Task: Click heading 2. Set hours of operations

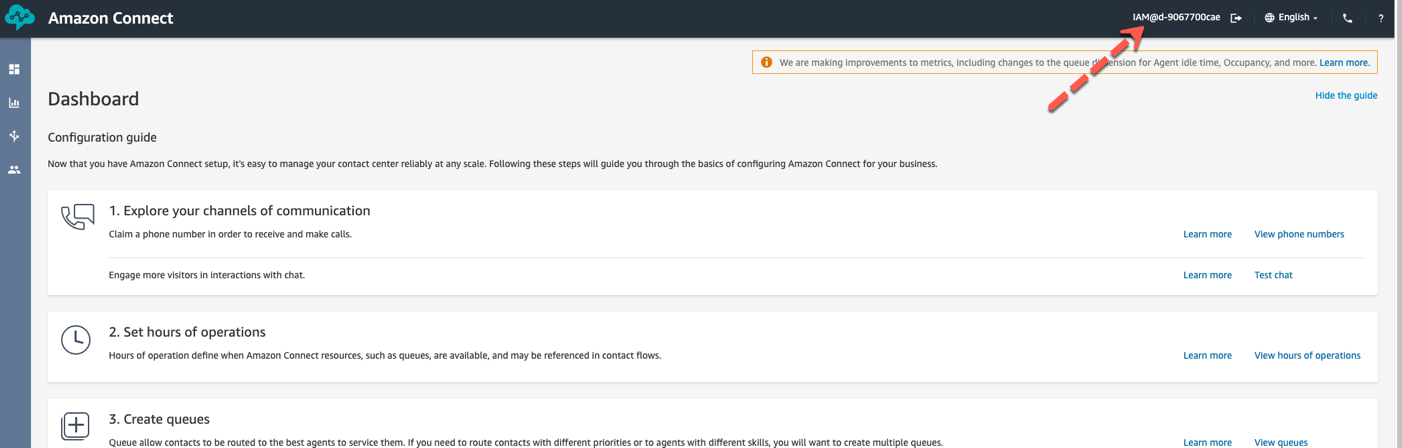Action: pos(187,332)
